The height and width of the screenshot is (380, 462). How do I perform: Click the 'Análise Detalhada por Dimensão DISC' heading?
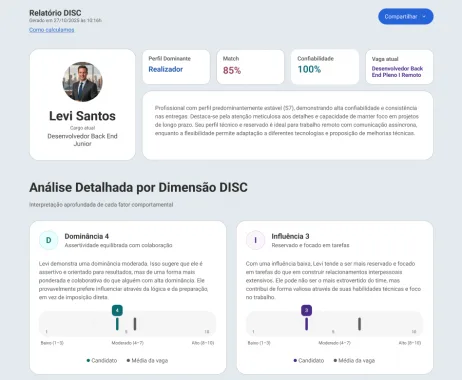point(138,187)
